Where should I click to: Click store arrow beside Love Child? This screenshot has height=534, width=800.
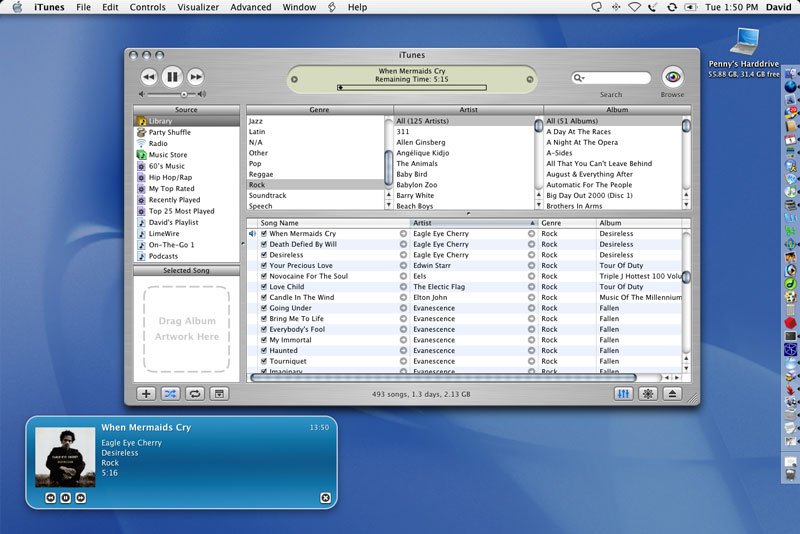click(403, 287)
